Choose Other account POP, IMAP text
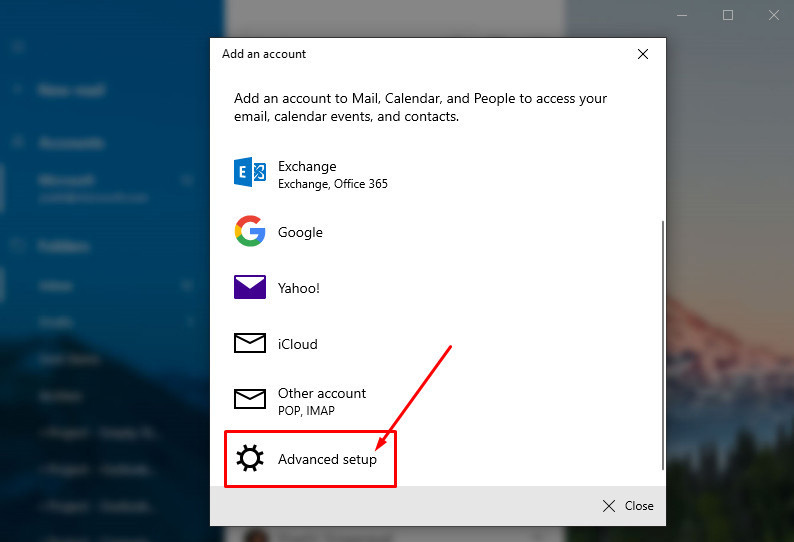This screenshot has width=794, height=542. click(321, 400)
